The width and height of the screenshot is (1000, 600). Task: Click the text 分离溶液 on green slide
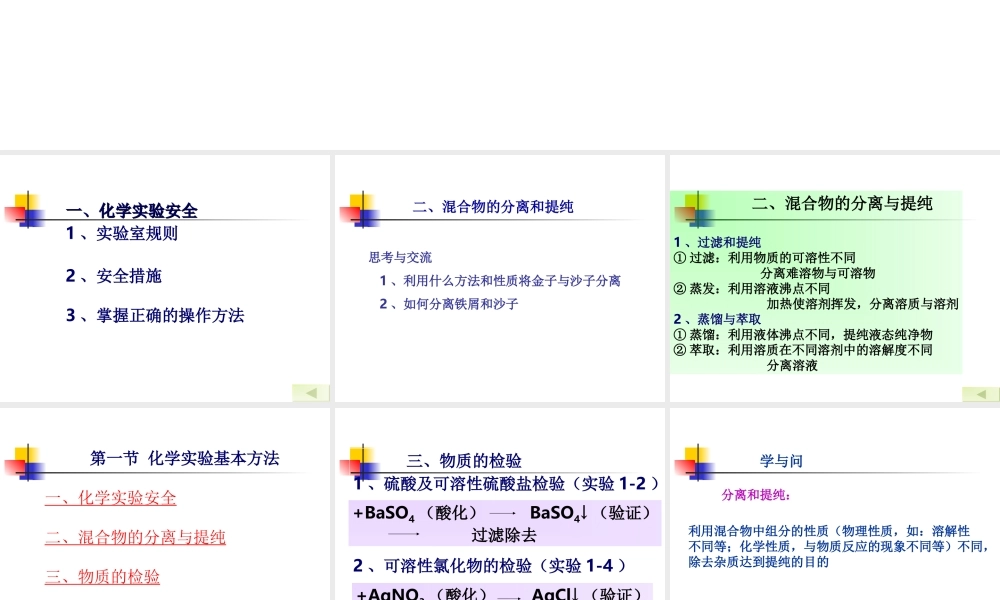point(792,365)
